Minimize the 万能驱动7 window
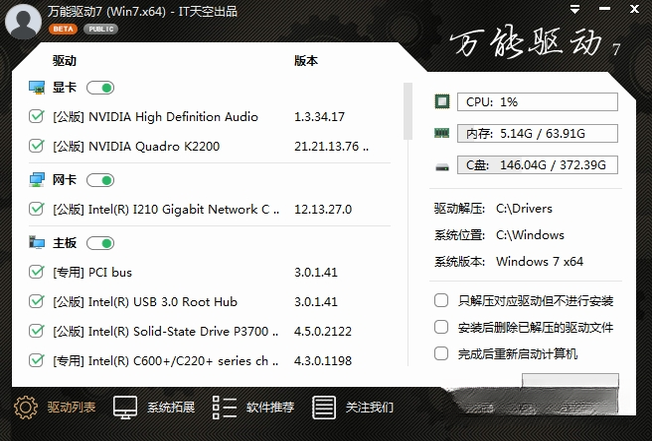The width and height of the screenshot is (652, 441). (x=605, y=9)
